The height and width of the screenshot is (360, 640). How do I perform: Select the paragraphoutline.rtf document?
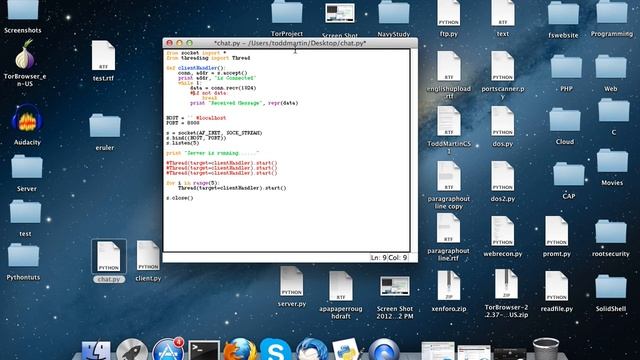tap(448, 229)
